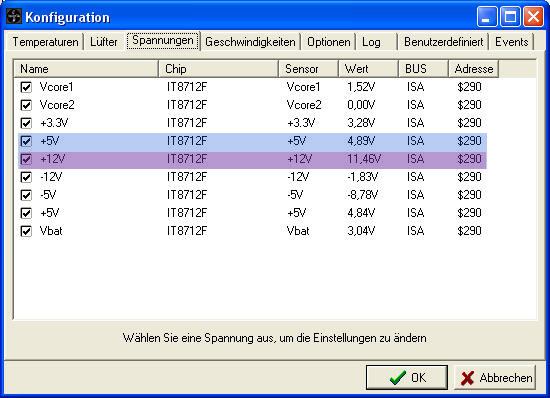Viewport: 550px width, 398px height.
Task: Click the Konfiguration title bar fan icon
Action: (14, 16)
